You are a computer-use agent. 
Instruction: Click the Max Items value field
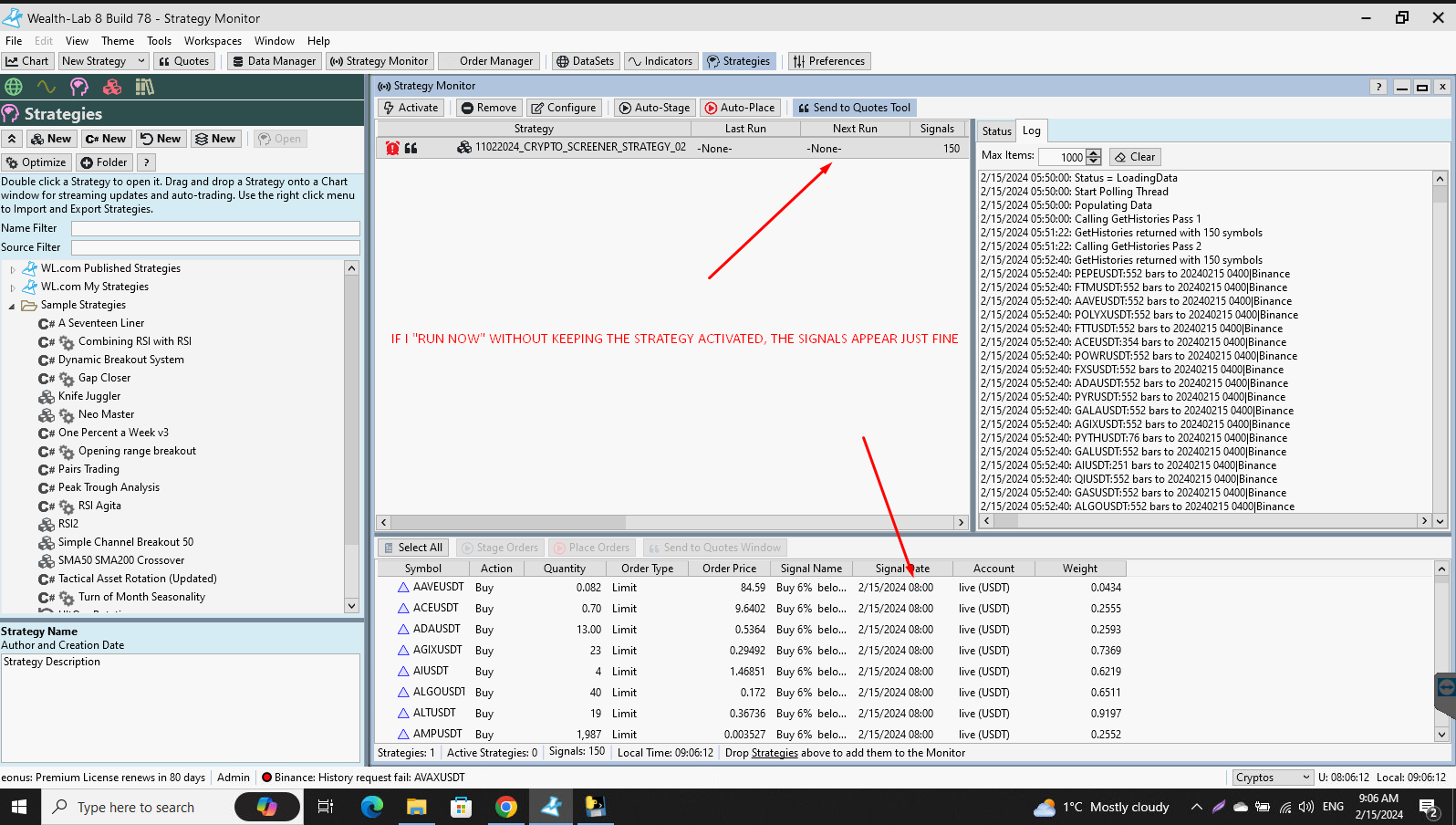coord(1062,157)
